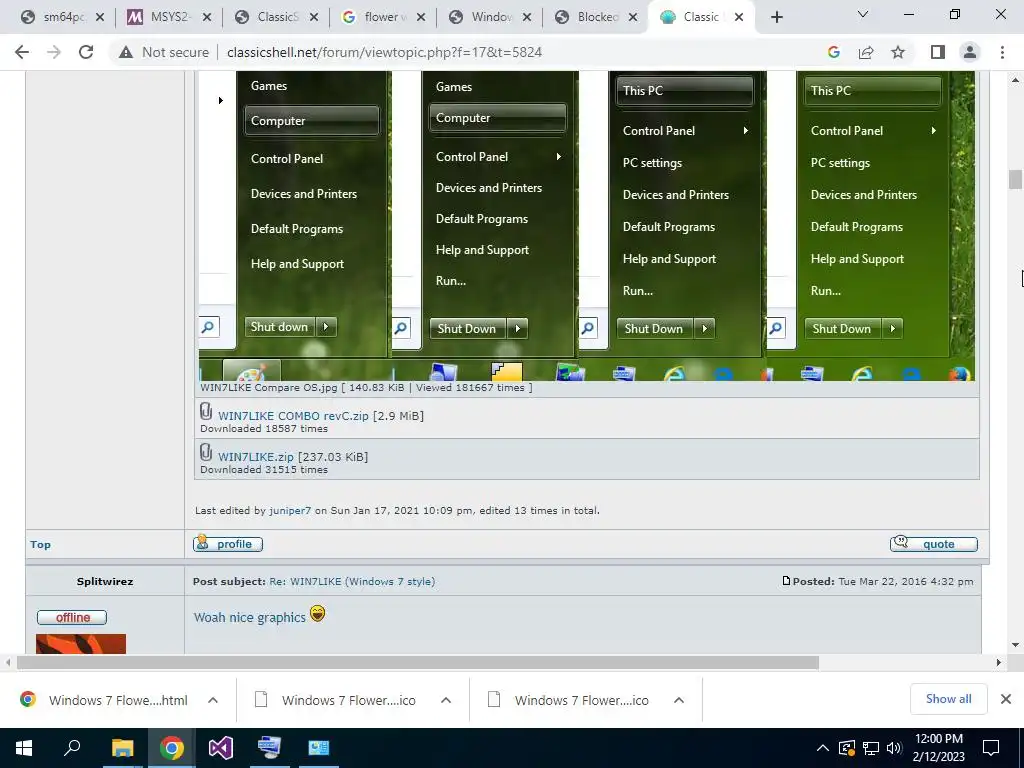
Task: Click the Top link
Action: pos(40,545)
